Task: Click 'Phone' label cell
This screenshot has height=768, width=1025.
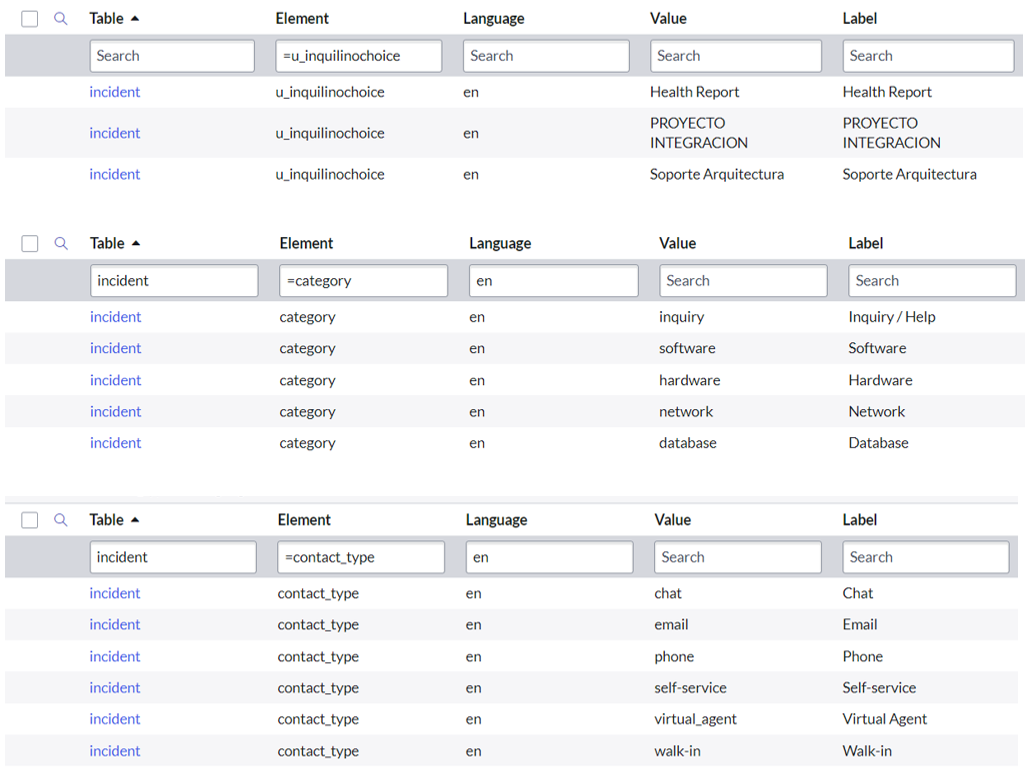Action: point(862,657)
